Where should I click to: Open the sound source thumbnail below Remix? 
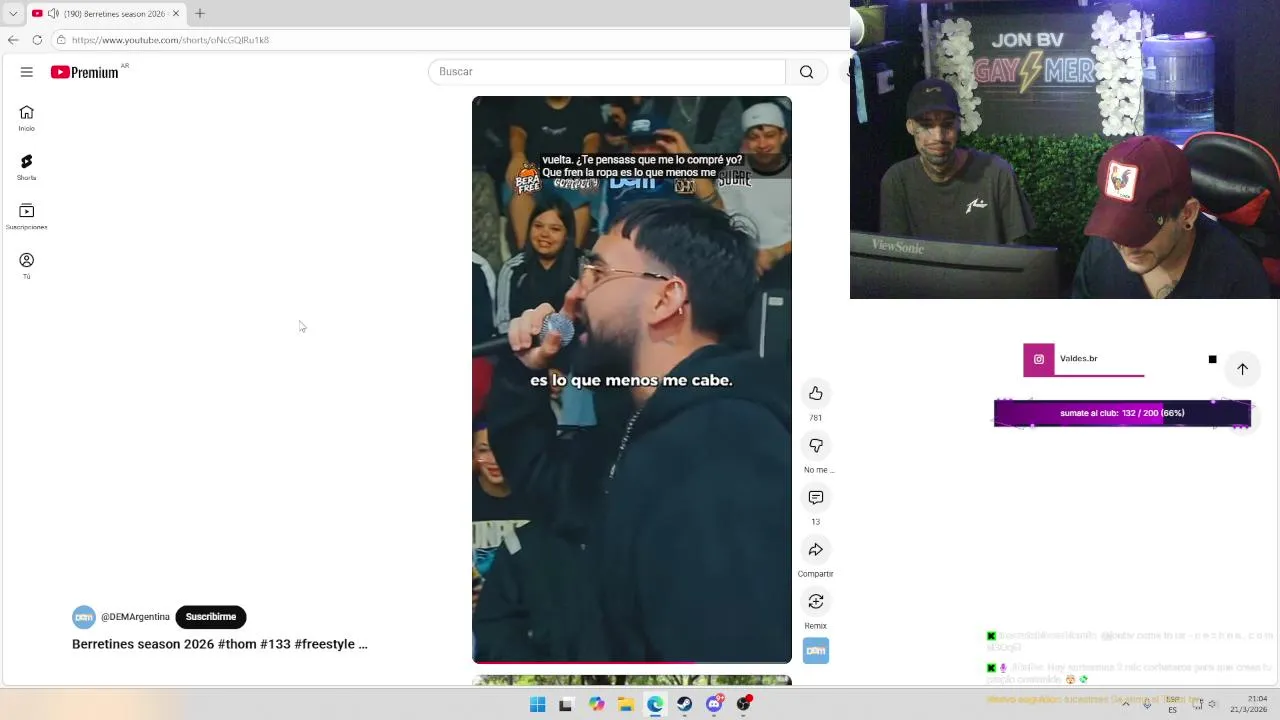(x=816, y=651)
